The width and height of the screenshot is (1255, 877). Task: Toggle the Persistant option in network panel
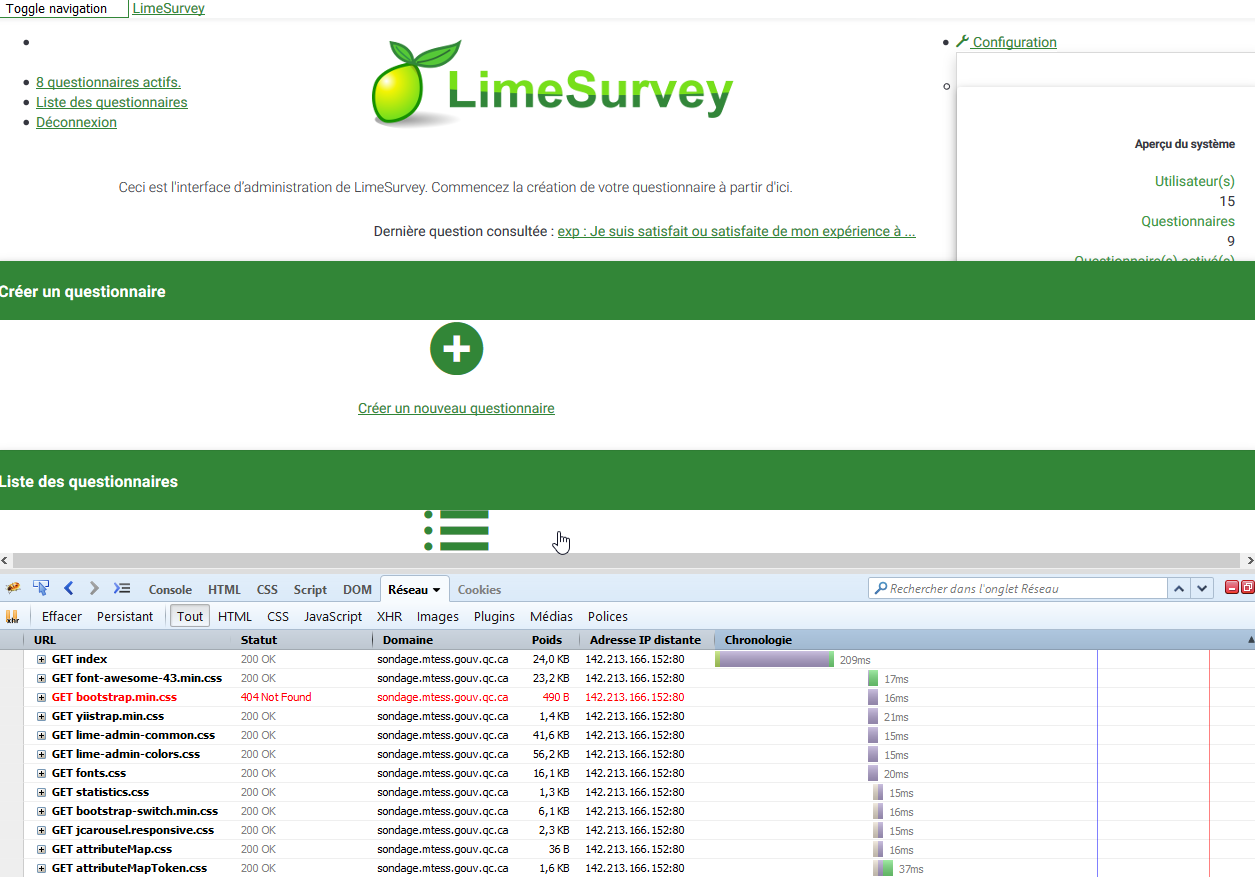click(x=125, y=617)
